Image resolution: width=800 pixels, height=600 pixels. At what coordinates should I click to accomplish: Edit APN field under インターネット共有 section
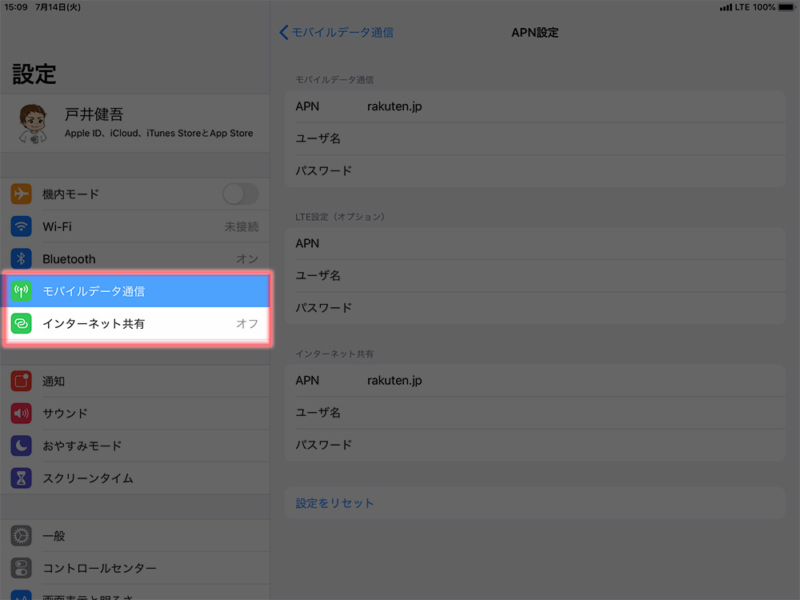coord(535,381)
